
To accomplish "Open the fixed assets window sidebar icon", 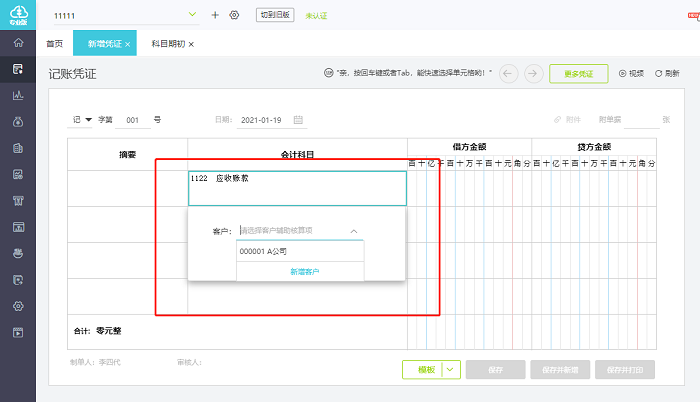I will [18, 227].
